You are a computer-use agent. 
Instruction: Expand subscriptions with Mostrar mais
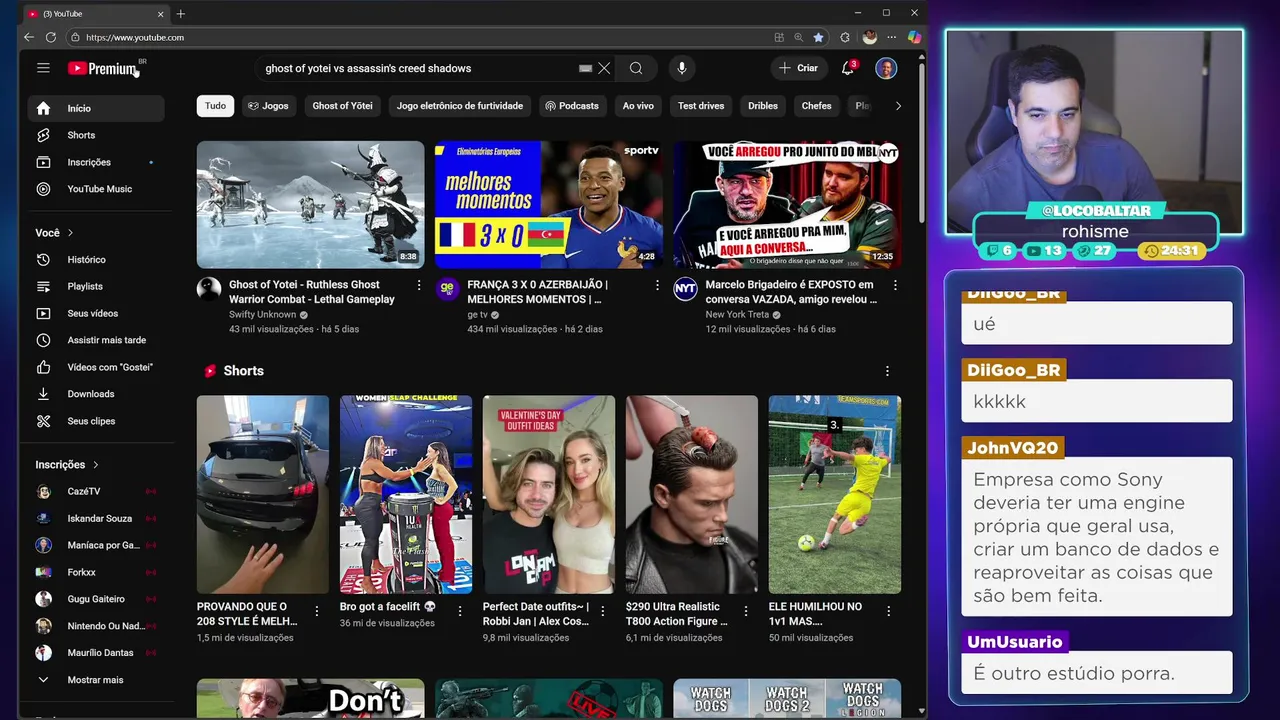[96, 680]
